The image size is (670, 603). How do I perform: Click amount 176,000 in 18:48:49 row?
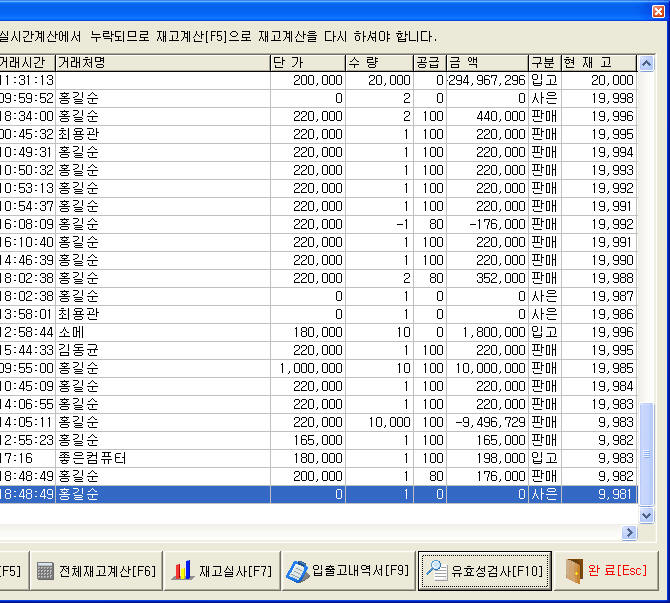[500, 476]
